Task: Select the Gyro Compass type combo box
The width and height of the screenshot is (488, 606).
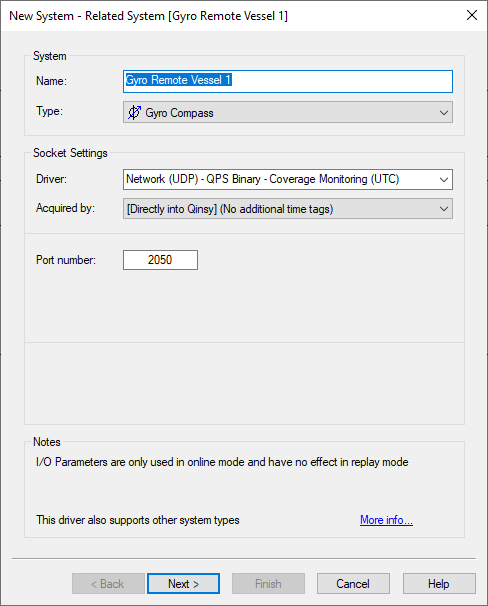Action: (x=288, y=112)
